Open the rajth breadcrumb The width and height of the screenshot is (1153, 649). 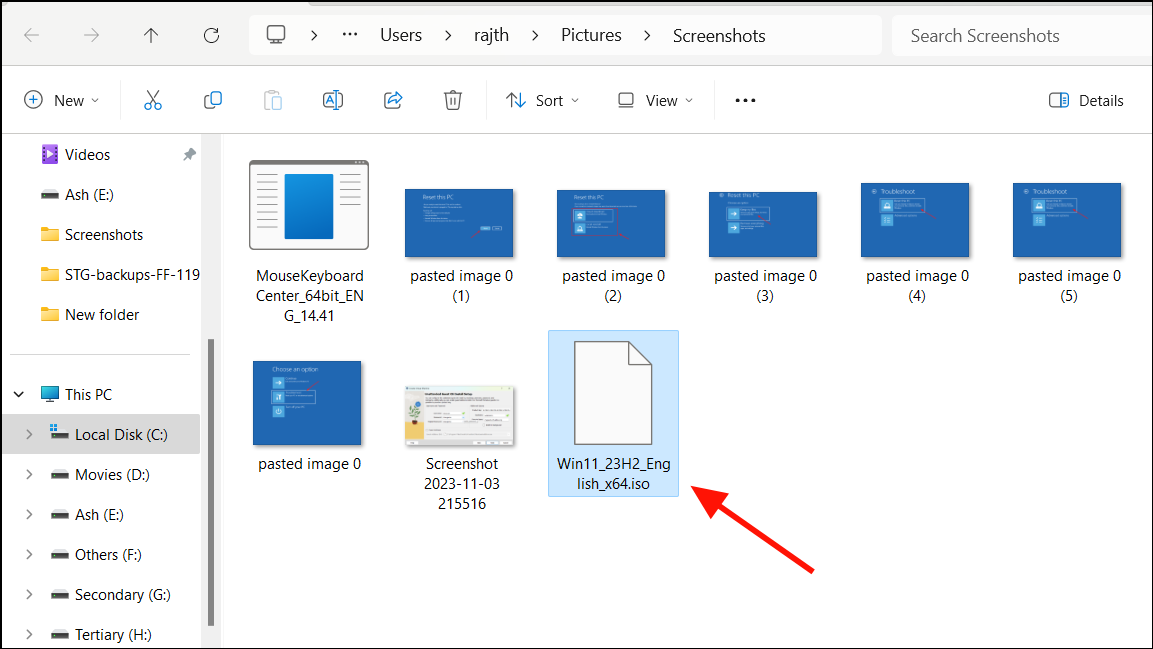pyautogui.click(x=491, y=35)
